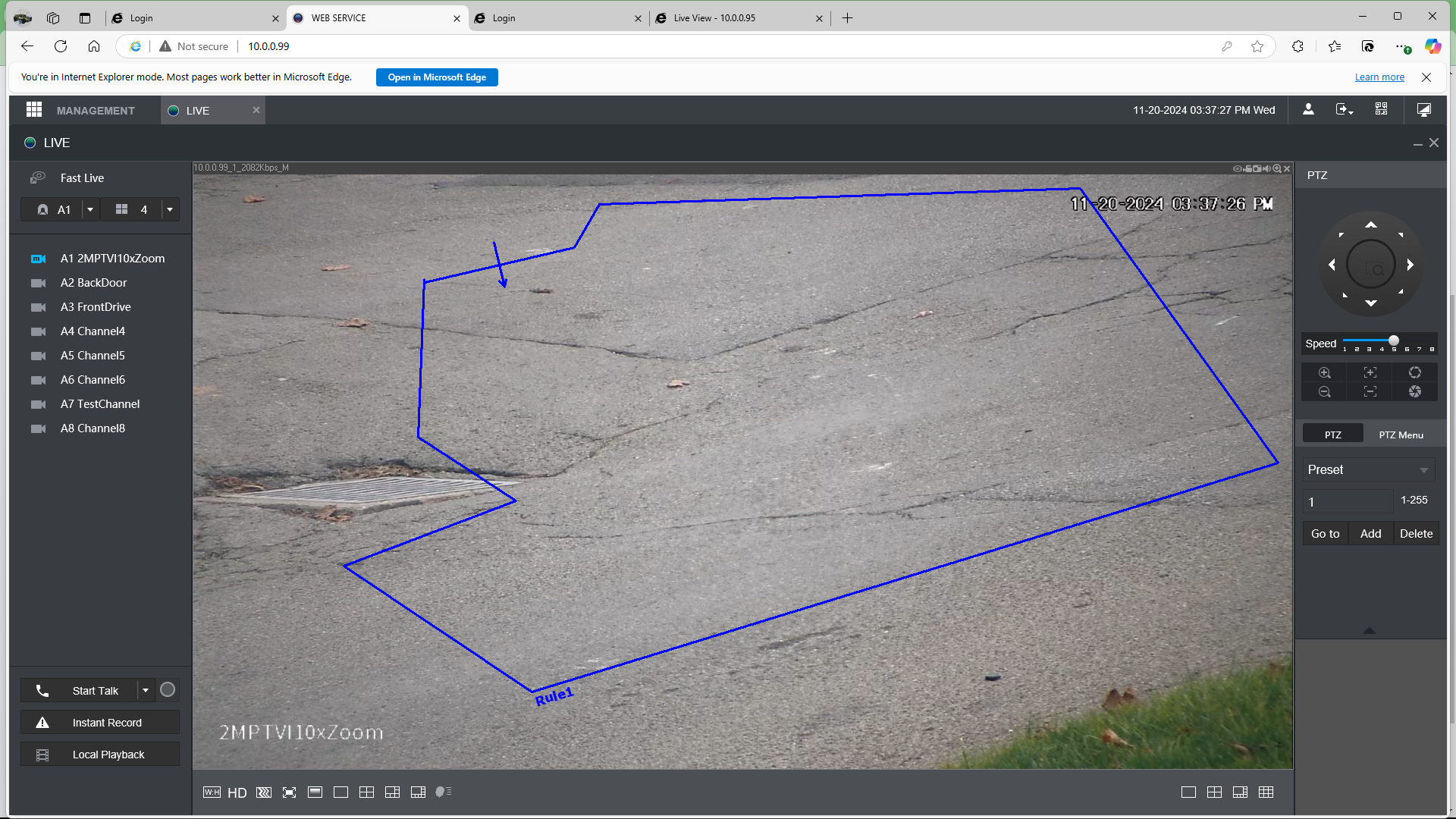The image size is (1456, 819).
Task: Collapse the PTZ panel with the up triangle
Action: (x=1370, y=631)
